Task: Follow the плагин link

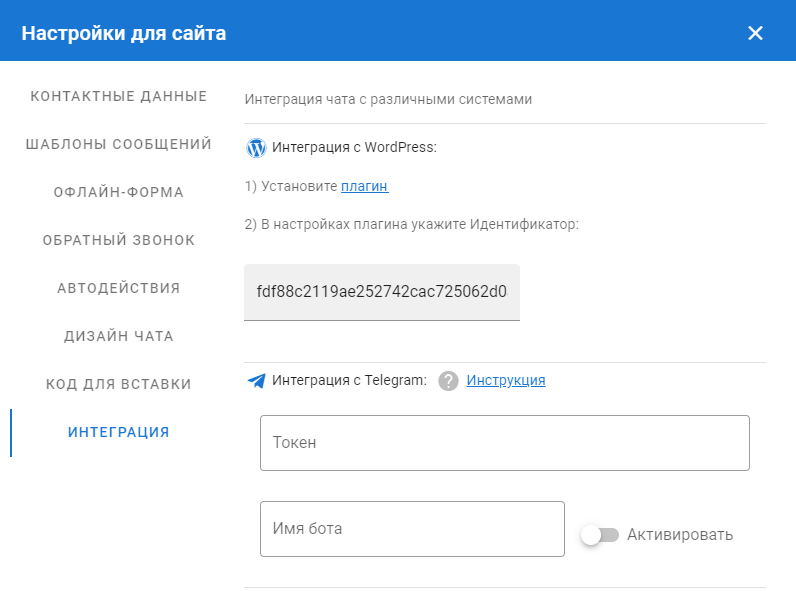Action: click(364, 186)
